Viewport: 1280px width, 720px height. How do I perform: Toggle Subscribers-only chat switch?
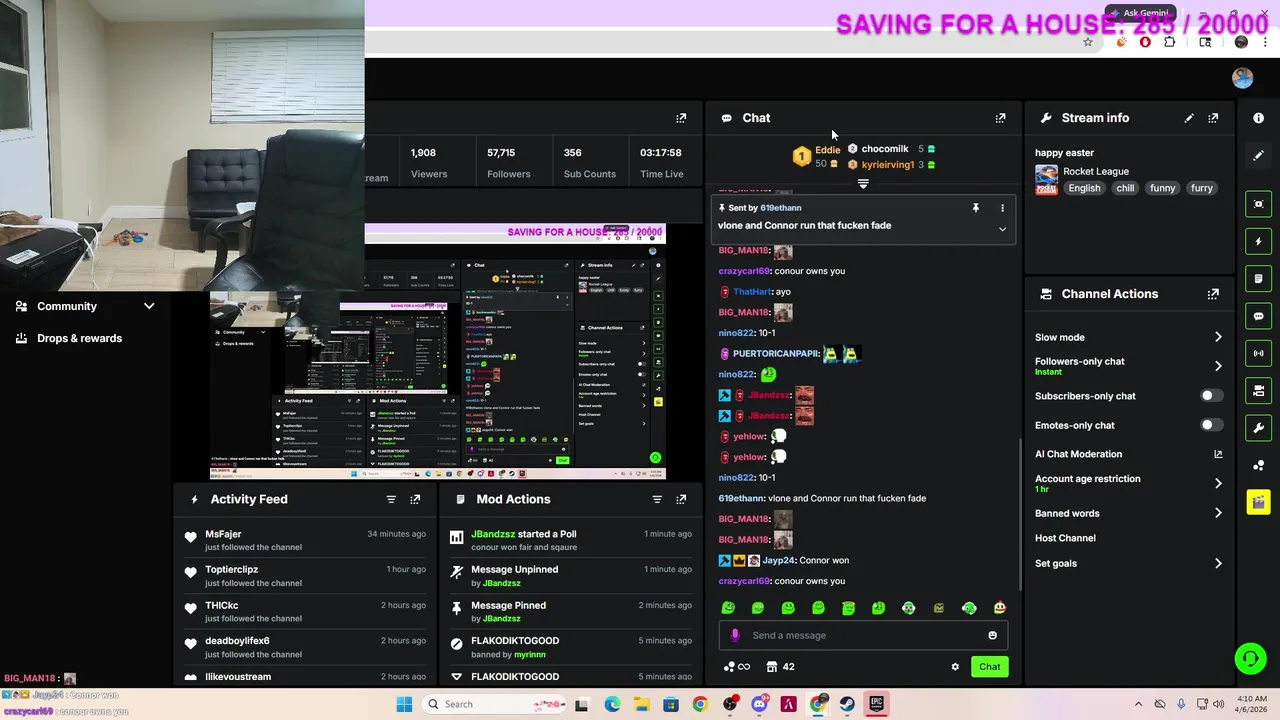1211,396
